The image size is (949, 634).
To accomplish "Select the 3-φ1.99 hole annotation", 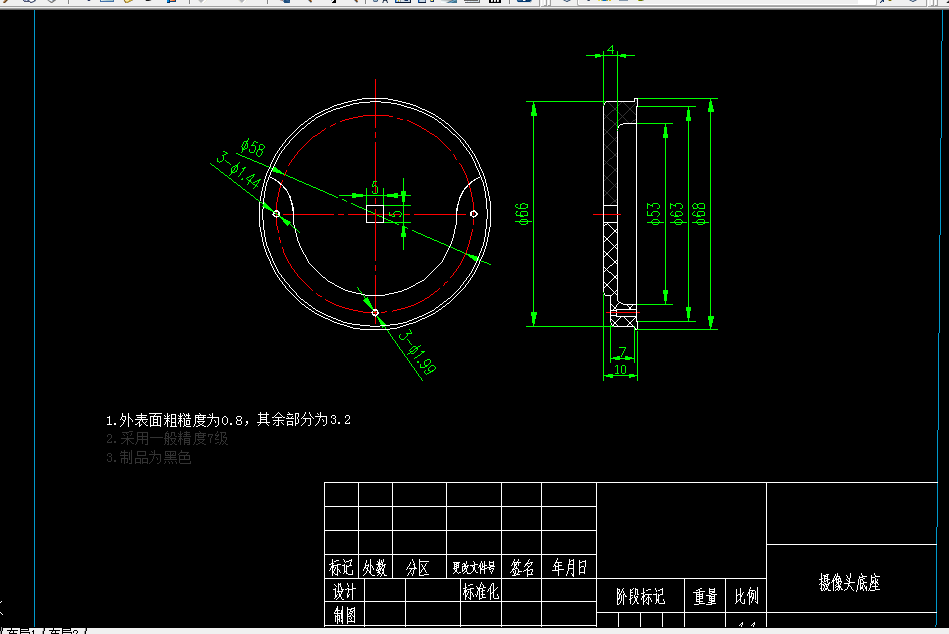I will point(417,352).
